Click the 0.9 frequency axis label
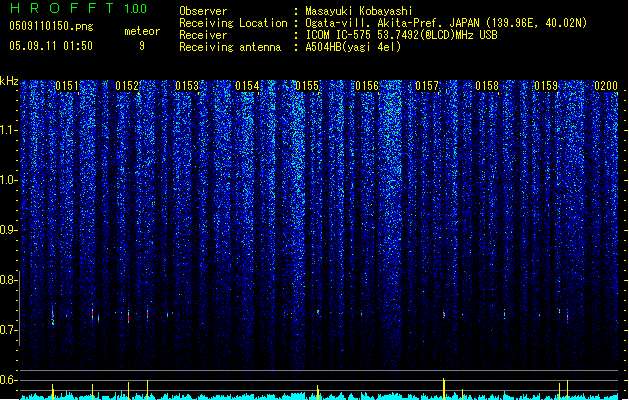Image resolution: width=629 pixels, height=400 pixels. (x=8, y=230)
